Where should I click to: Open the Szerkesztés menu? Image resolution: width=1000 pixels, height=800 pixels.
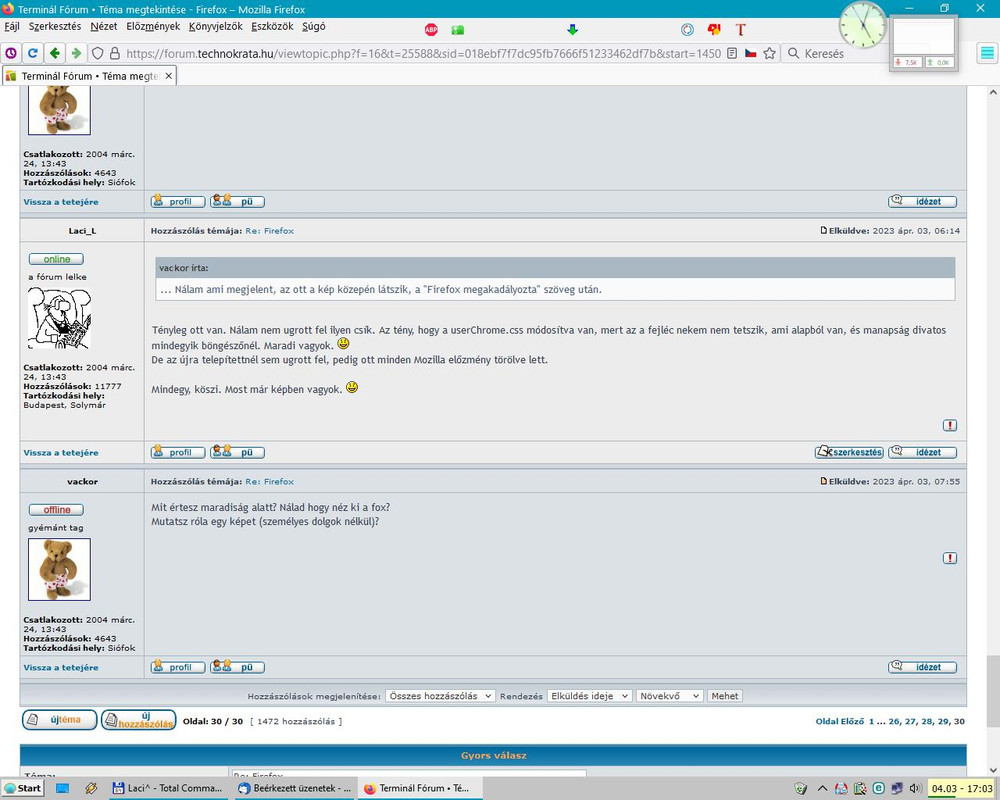pyautogui.click(x=55, y=26)
